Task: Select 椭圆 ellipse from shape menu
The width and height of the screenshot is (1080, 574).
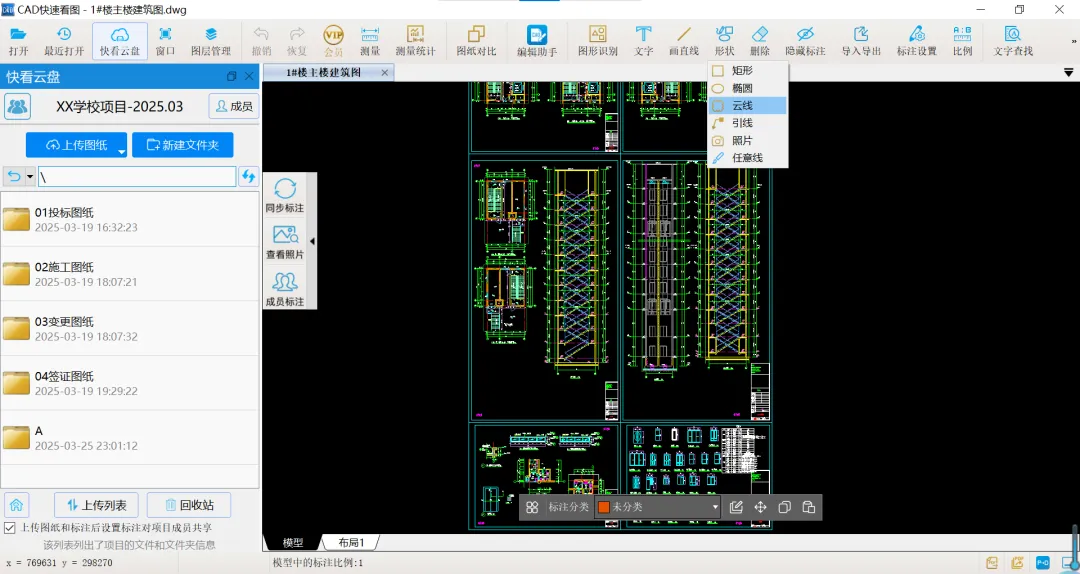Action: tap(747, 88)
